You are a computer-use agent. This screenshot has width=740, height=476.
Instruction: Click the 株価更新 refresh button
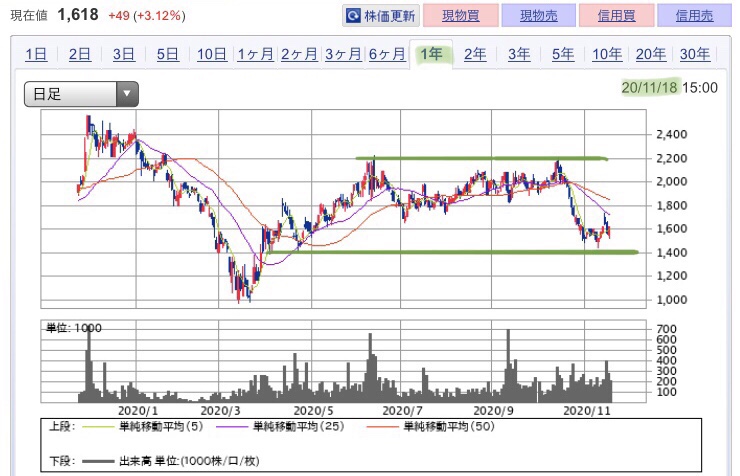point(380,16)
